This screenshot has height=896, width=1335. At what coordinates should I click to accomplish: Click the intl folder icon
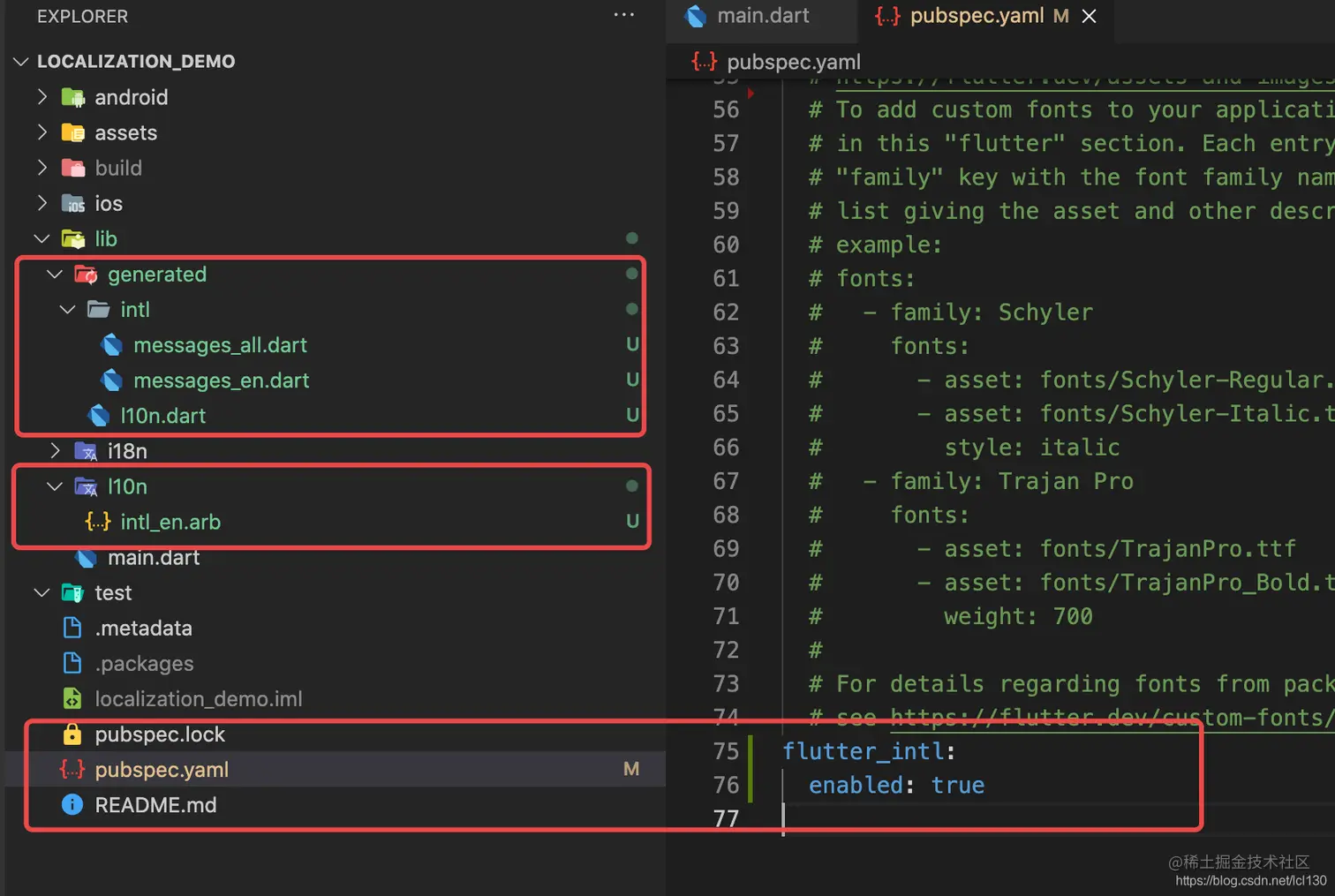(99, 310)
